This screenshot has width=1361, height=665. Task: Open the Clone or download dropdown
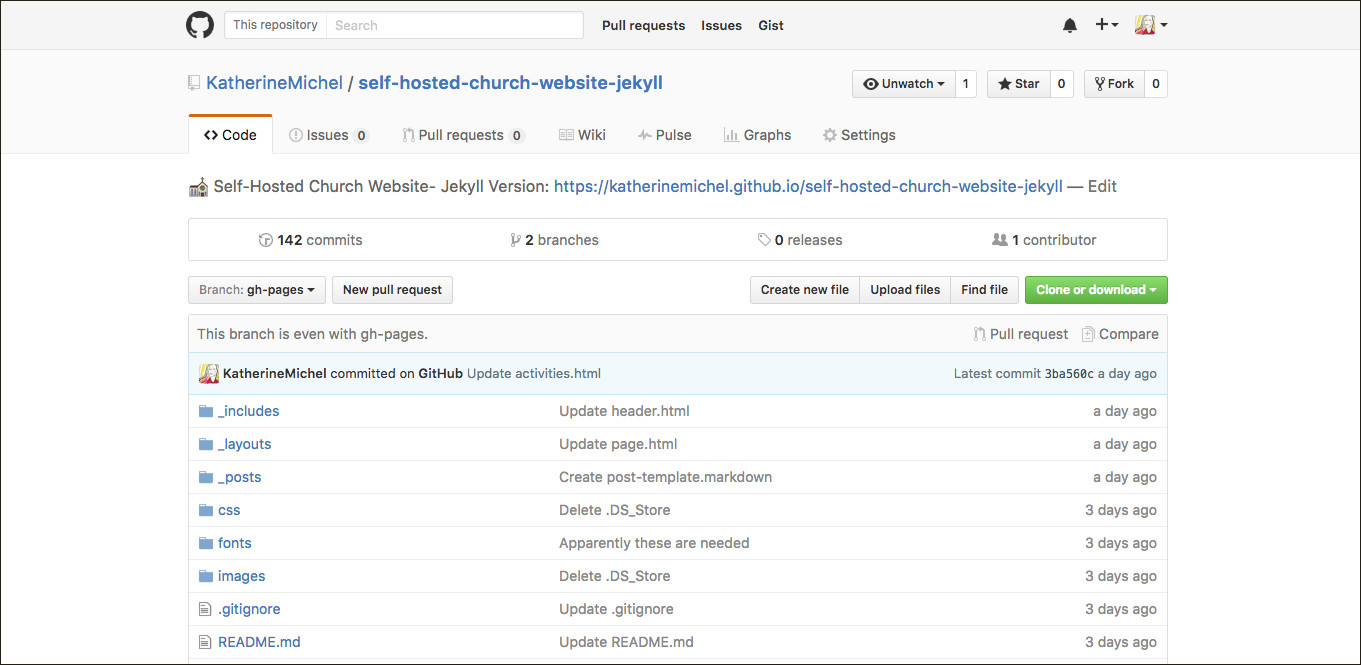coord(1095,290)
